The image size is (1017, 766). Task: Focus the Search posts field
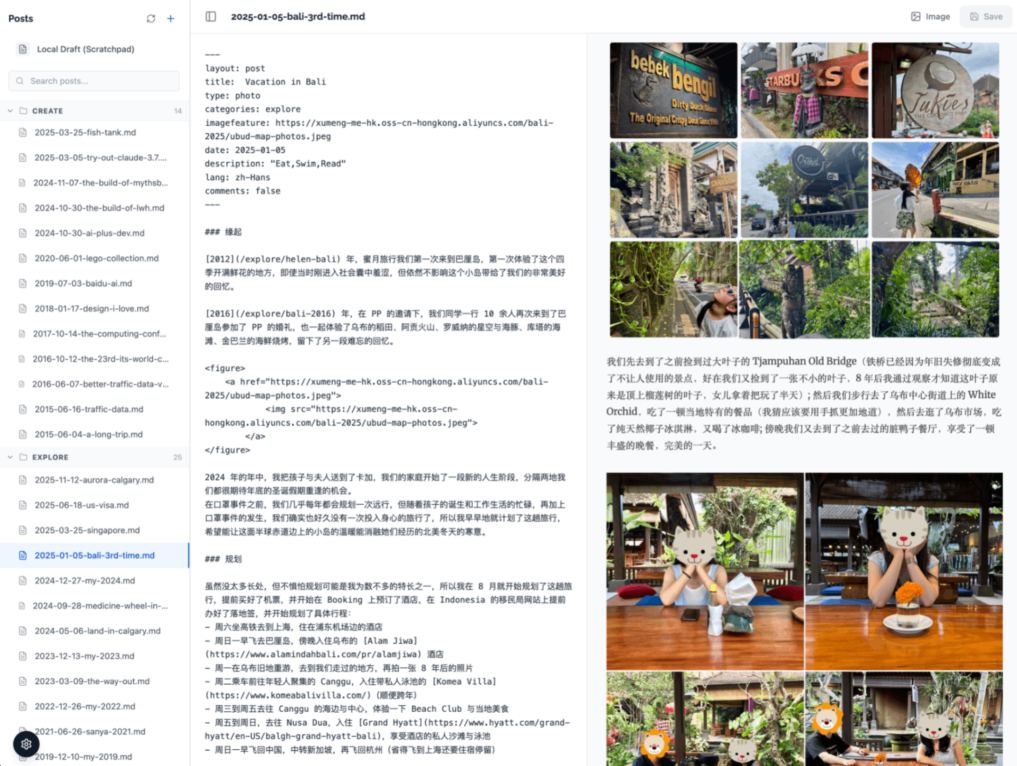[94, 81]
